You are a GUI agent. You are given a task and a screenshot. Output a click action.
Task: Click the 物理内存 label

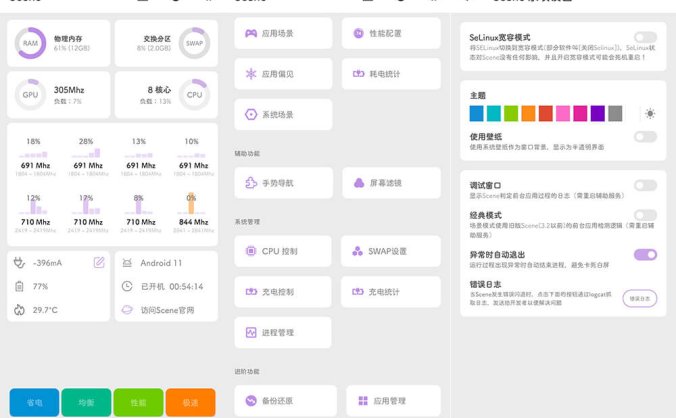click(68, 38)
